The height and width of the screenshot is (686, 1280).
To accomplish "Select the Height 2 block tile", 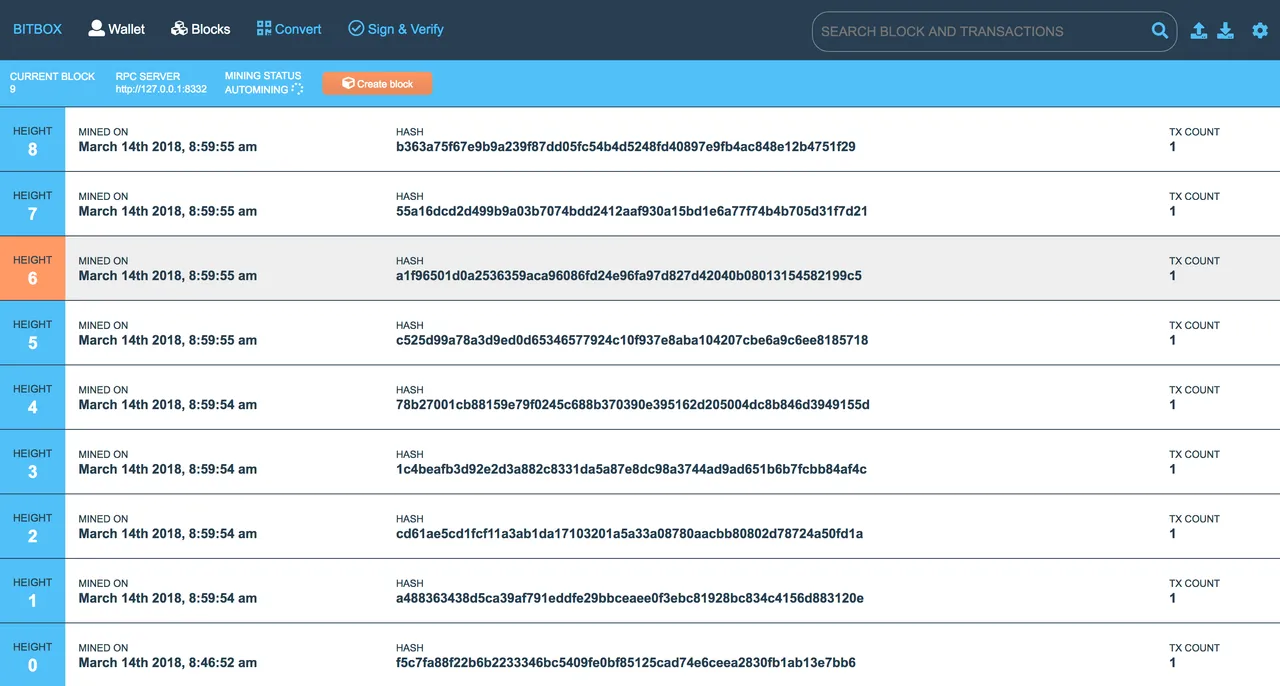I will tap(32, 527).
